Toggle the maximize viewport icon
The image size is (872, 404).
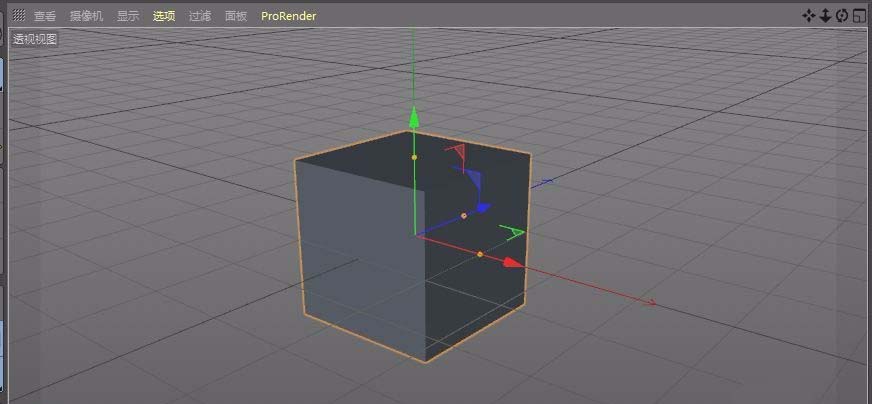point(859,15)
